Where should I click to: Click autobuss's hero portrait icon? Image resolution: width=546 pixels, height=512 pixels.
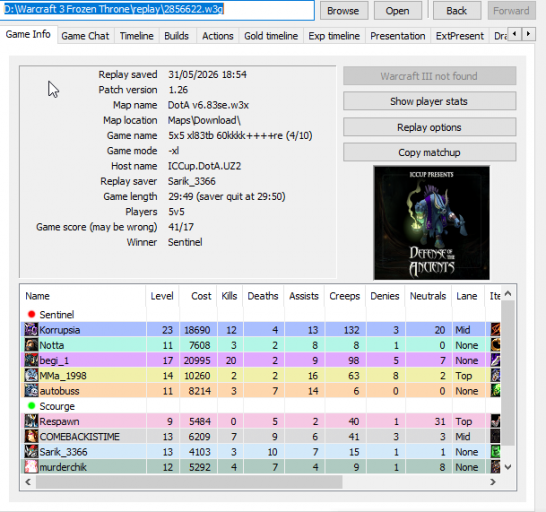(x=31, y=391)
